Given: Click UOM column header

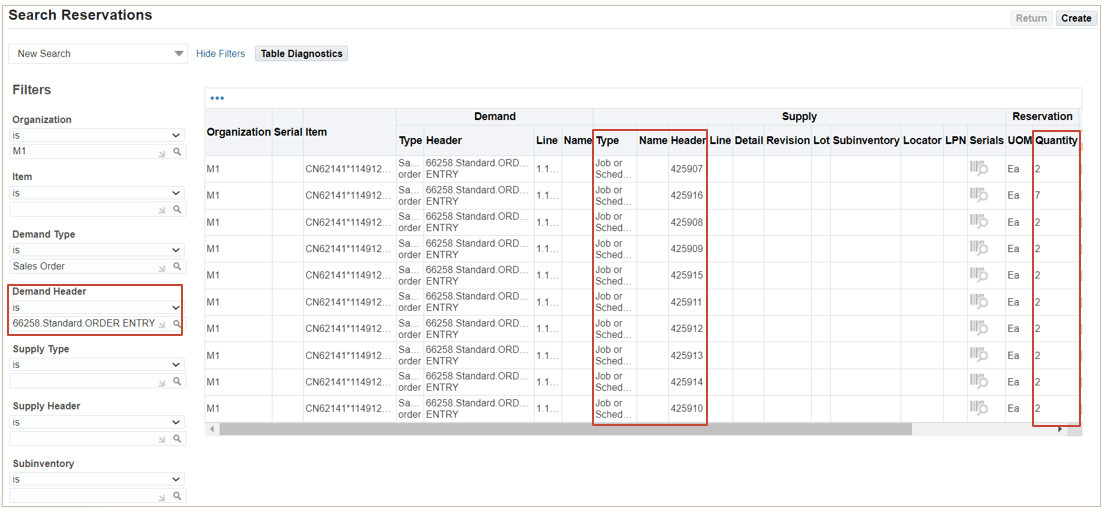Looking at the screenshot, I should (x=1019, y=141).
